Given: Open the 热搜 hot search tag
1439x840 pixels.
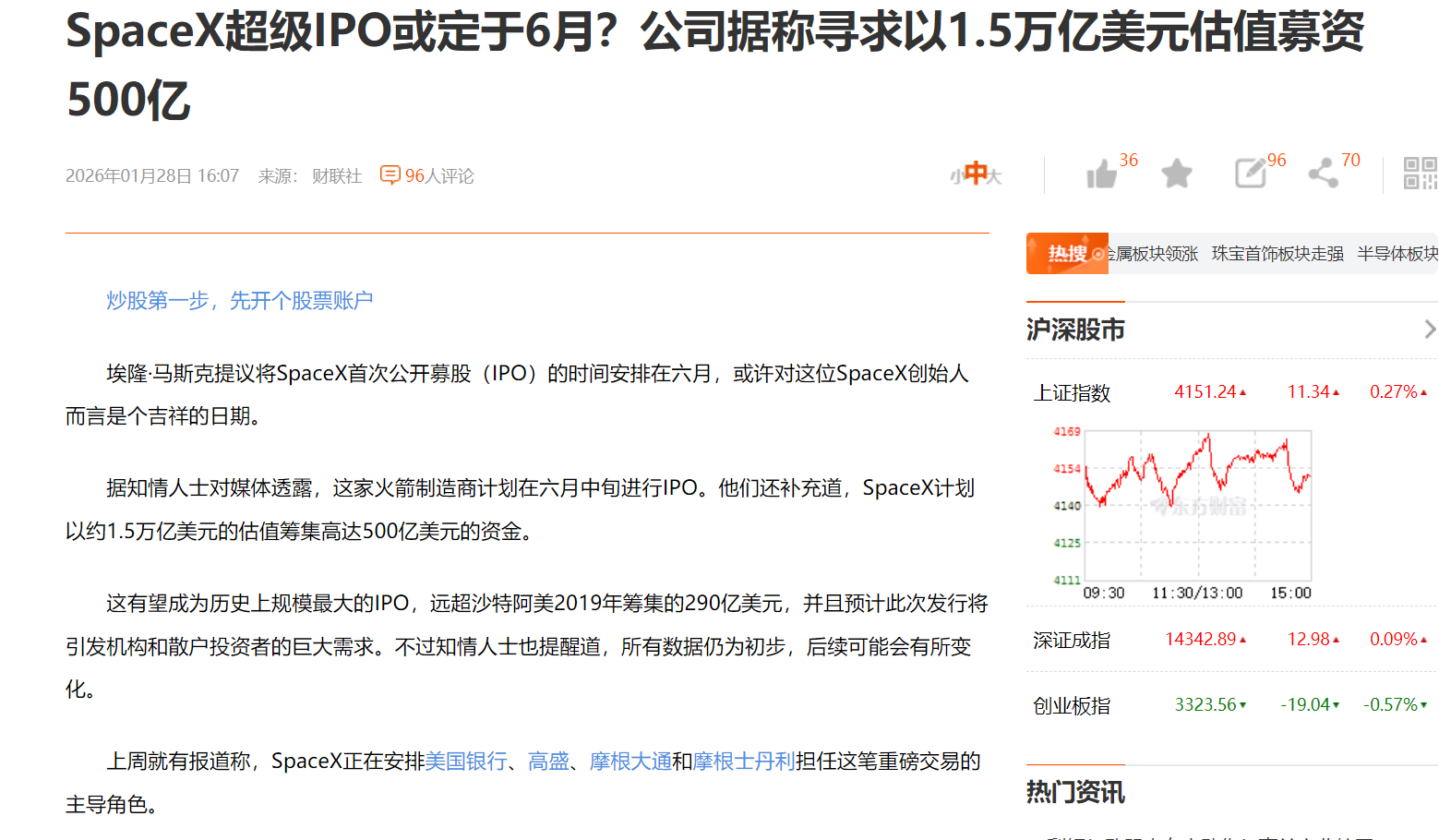Looking at the screenshot, I should 1067,254.
